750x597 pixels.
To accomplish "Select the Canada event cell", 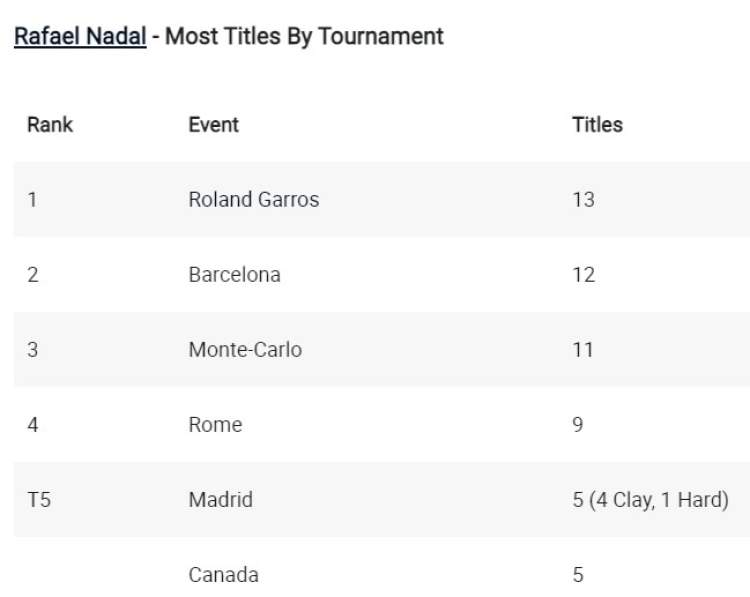I will point(223,575).
